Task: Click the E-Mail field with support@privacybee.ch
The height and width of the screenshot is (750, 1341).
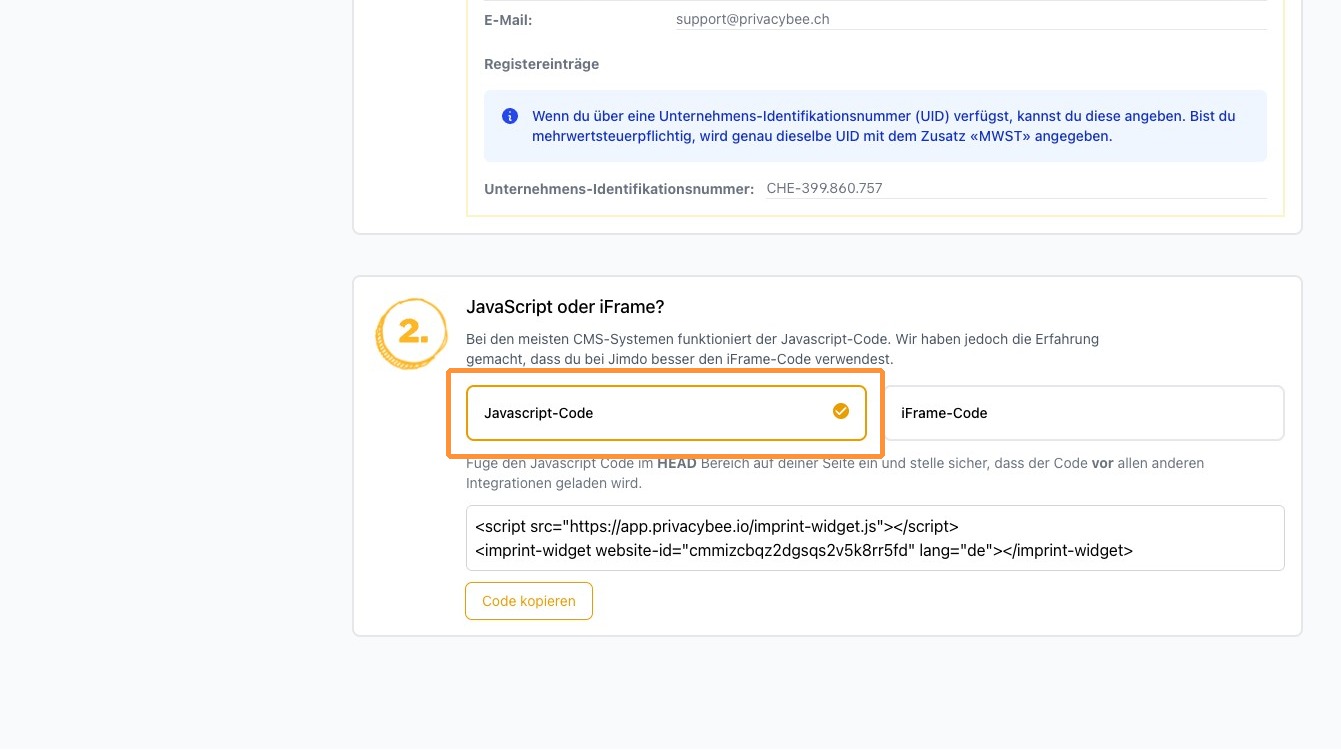Action: click(971, 19)
